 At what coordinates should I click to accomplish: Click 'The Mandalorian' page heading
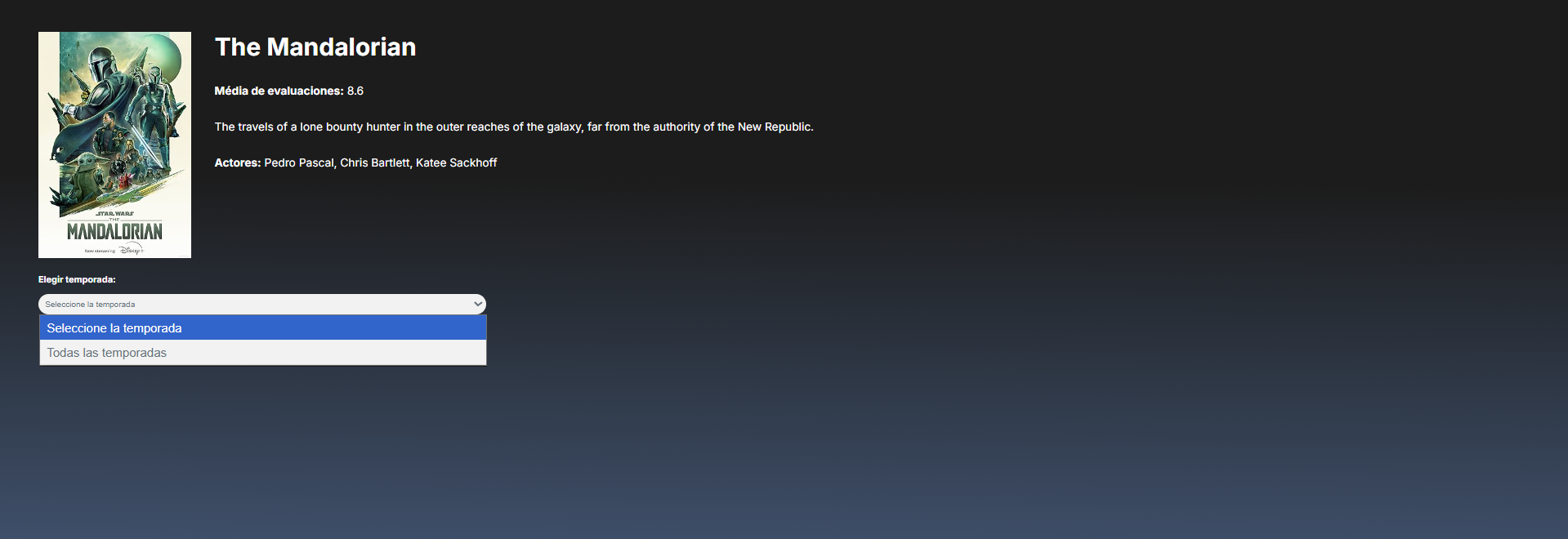tap(315, 47)
